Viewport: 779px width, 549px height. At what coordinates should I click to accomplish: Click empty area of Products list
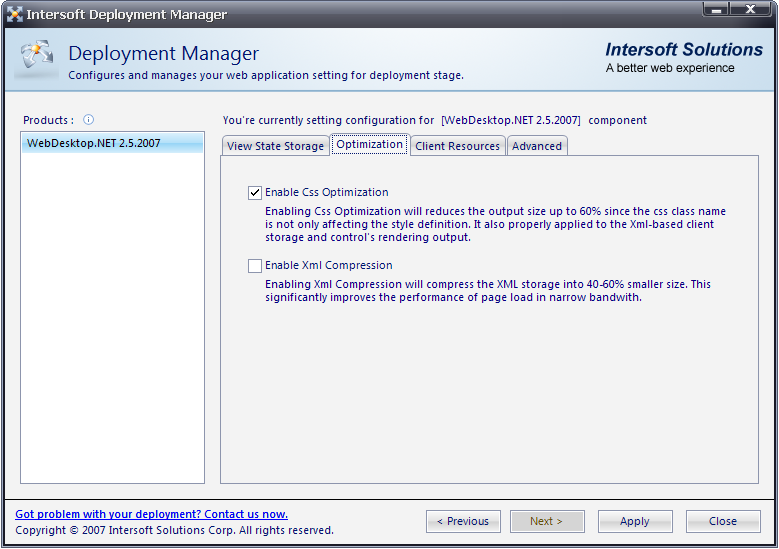[x=112, y=320]
